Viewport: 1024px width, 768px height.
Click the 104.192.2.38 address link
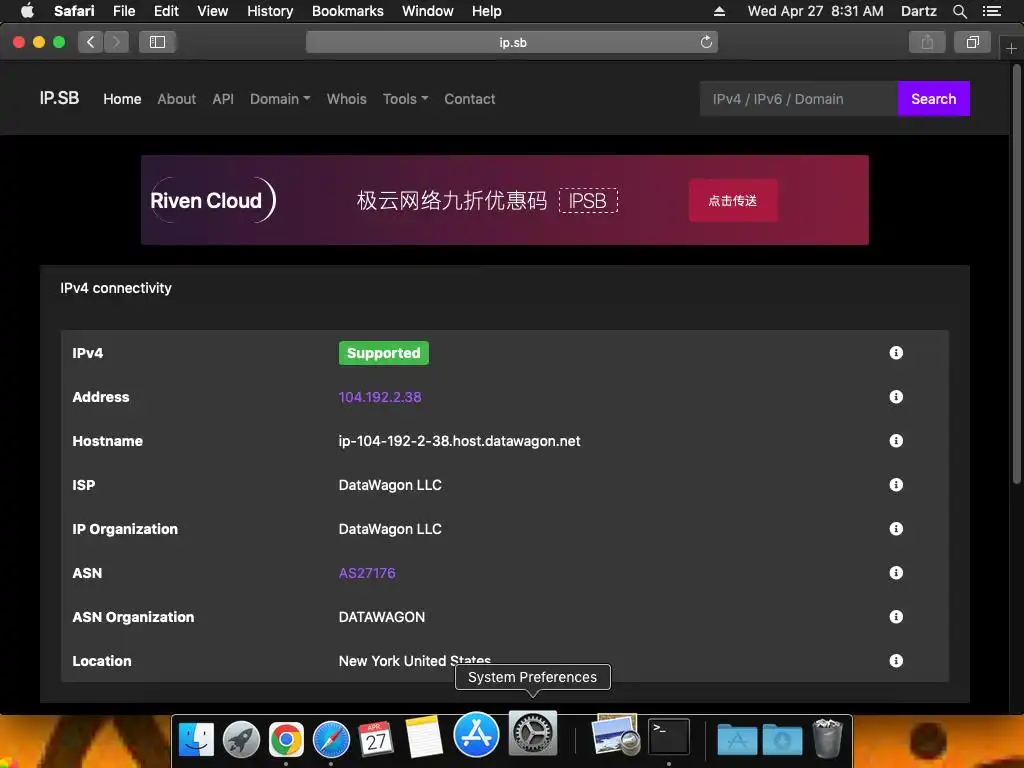[380, 397]
